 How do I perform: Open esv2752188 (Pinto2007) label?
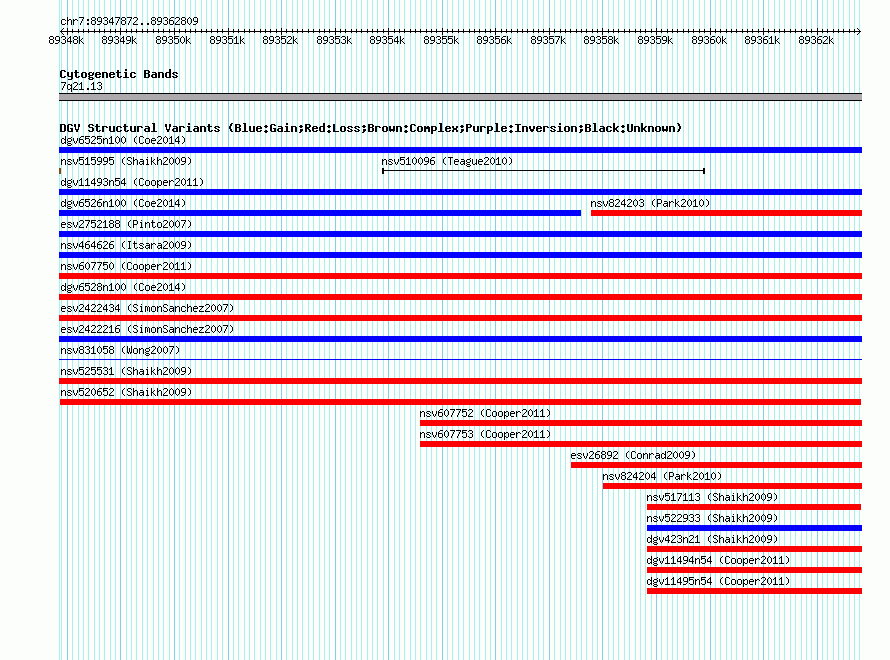[x=126, y=224]
